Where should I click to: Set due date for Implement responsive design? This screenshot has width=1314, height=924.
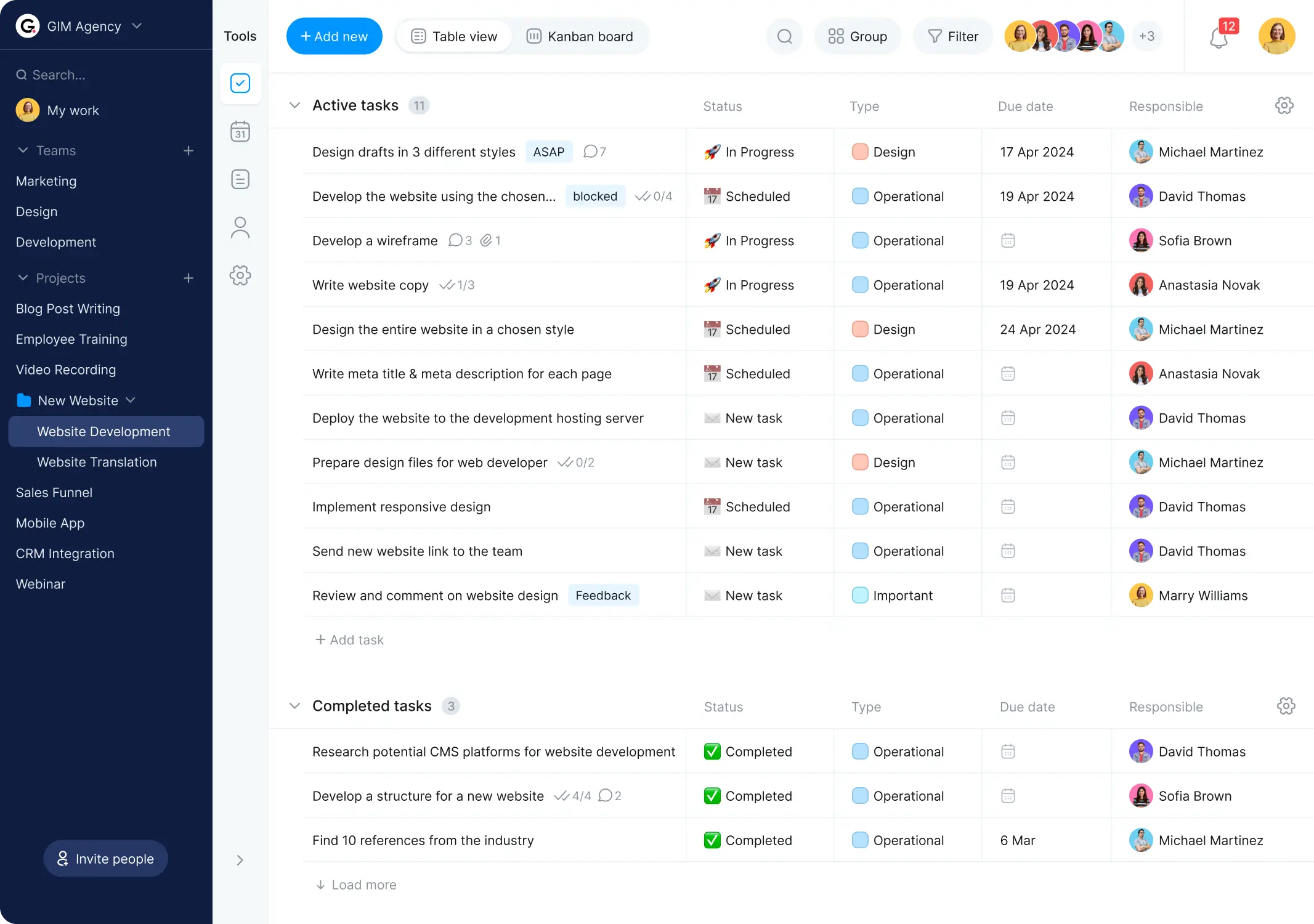pos(1008,506)
